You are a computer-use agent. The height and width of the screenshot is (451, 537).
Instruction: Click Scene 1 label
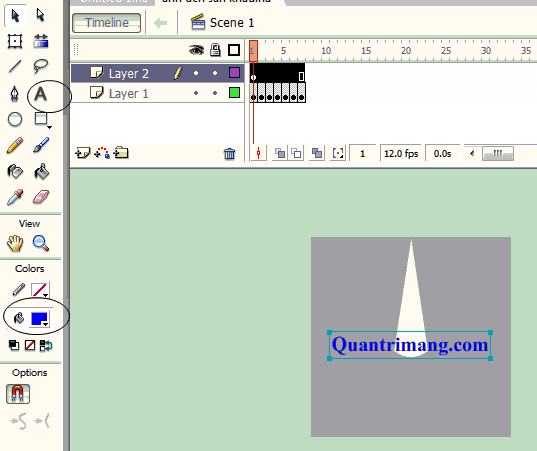(232, 23)
